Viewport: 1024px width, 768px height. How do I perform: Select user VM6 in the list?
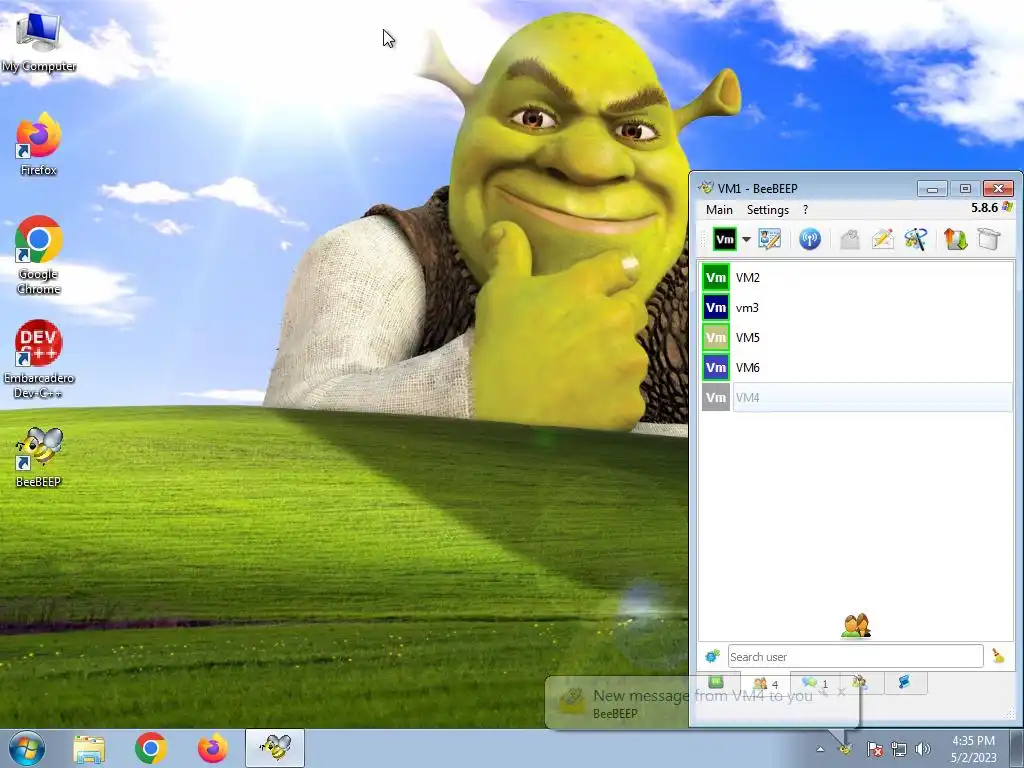(856, 368)
